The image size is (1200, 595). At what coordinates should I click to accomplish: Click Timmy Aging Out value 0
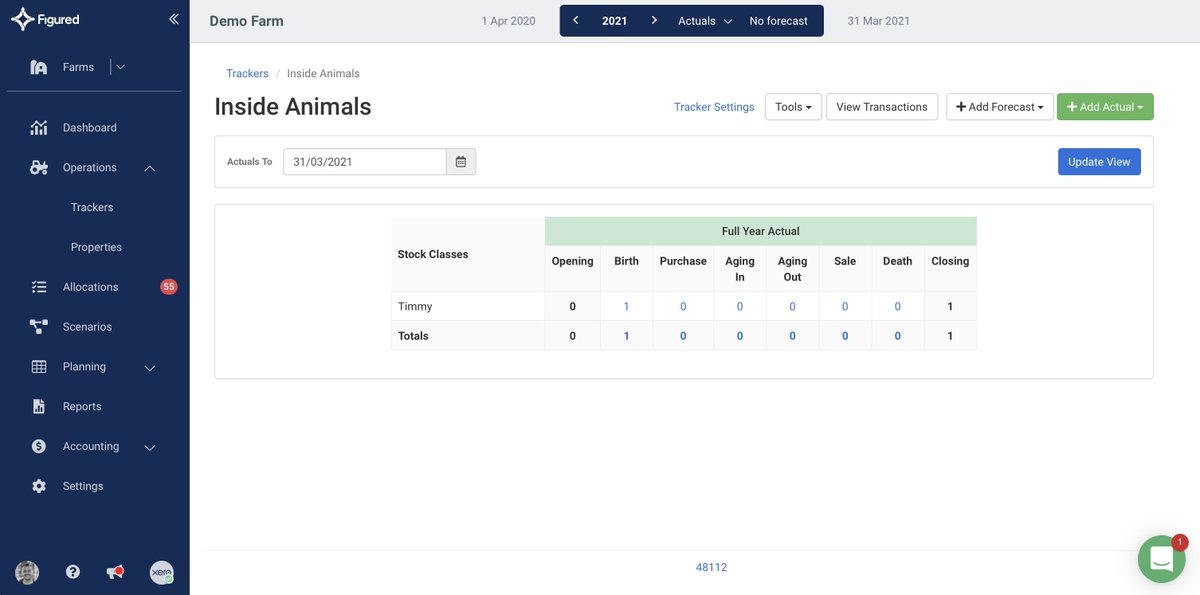tap(792, 307)
